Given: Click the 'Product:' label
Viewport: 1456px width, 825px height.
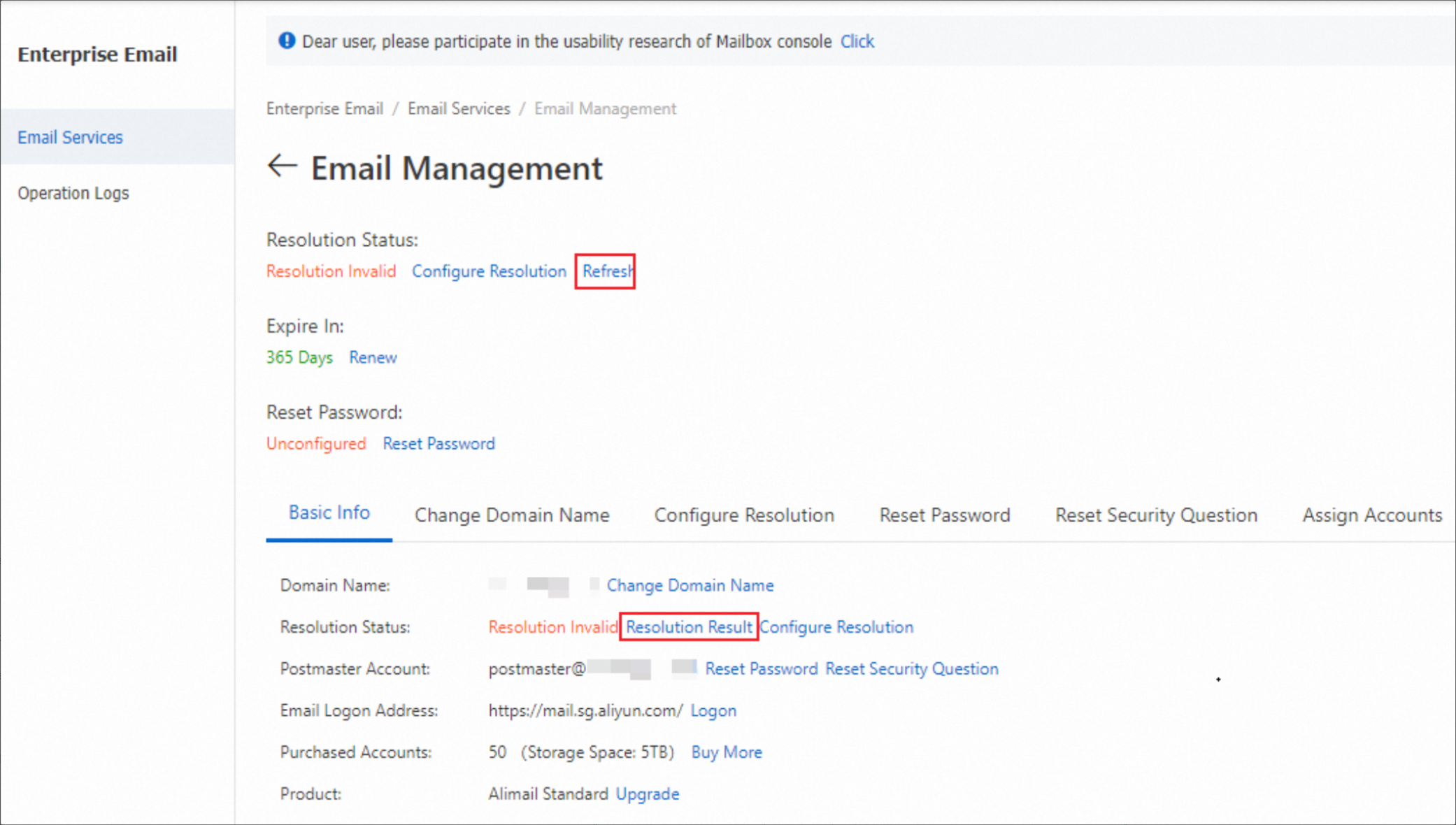Looking at the screenshot, I should pyautogui.click(x=311, y=794).
